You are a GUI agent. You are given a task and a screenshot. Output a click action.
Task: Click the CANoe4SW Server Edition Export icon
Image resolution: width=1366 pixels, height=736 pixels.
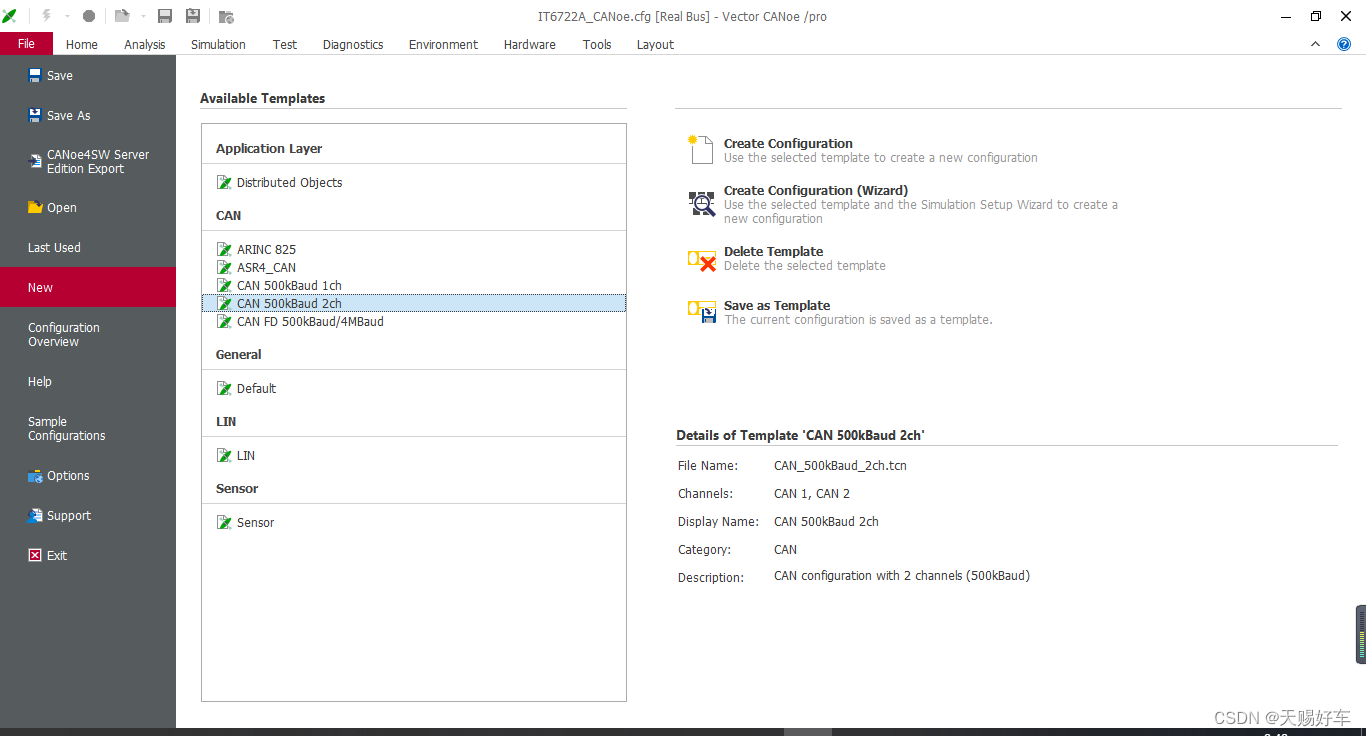point(35,161)
